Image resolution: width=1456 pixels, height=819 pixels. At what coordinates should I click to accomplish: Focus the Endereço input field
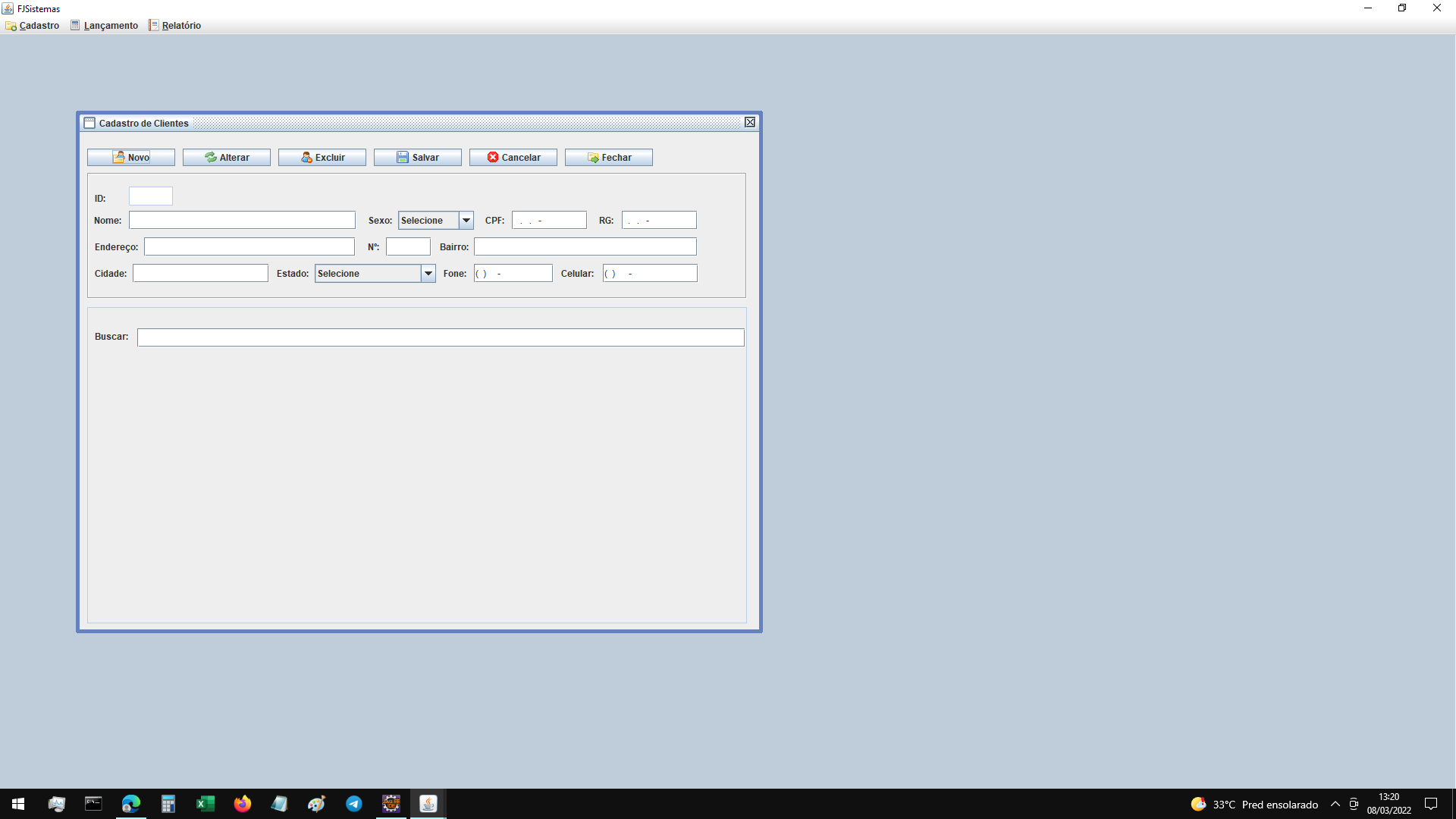point(249,246)
